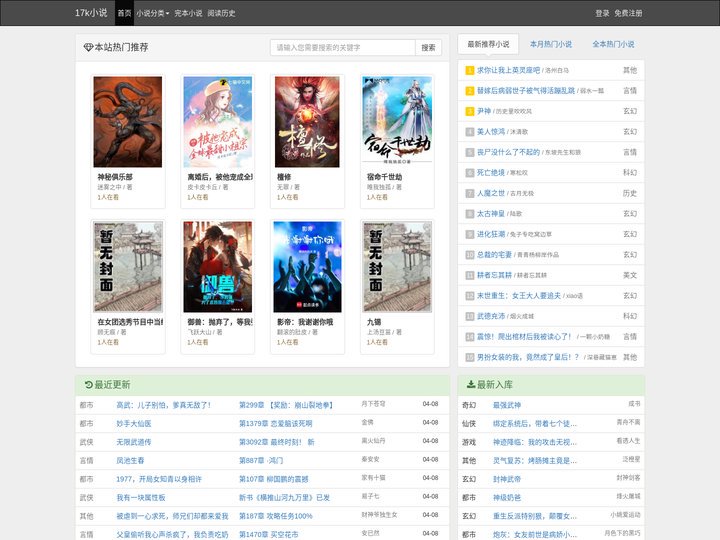This screenshot has height=540, width=720.
Task: Open 神迹降临:我的攻击无视… entry
Action: point(535,442)
